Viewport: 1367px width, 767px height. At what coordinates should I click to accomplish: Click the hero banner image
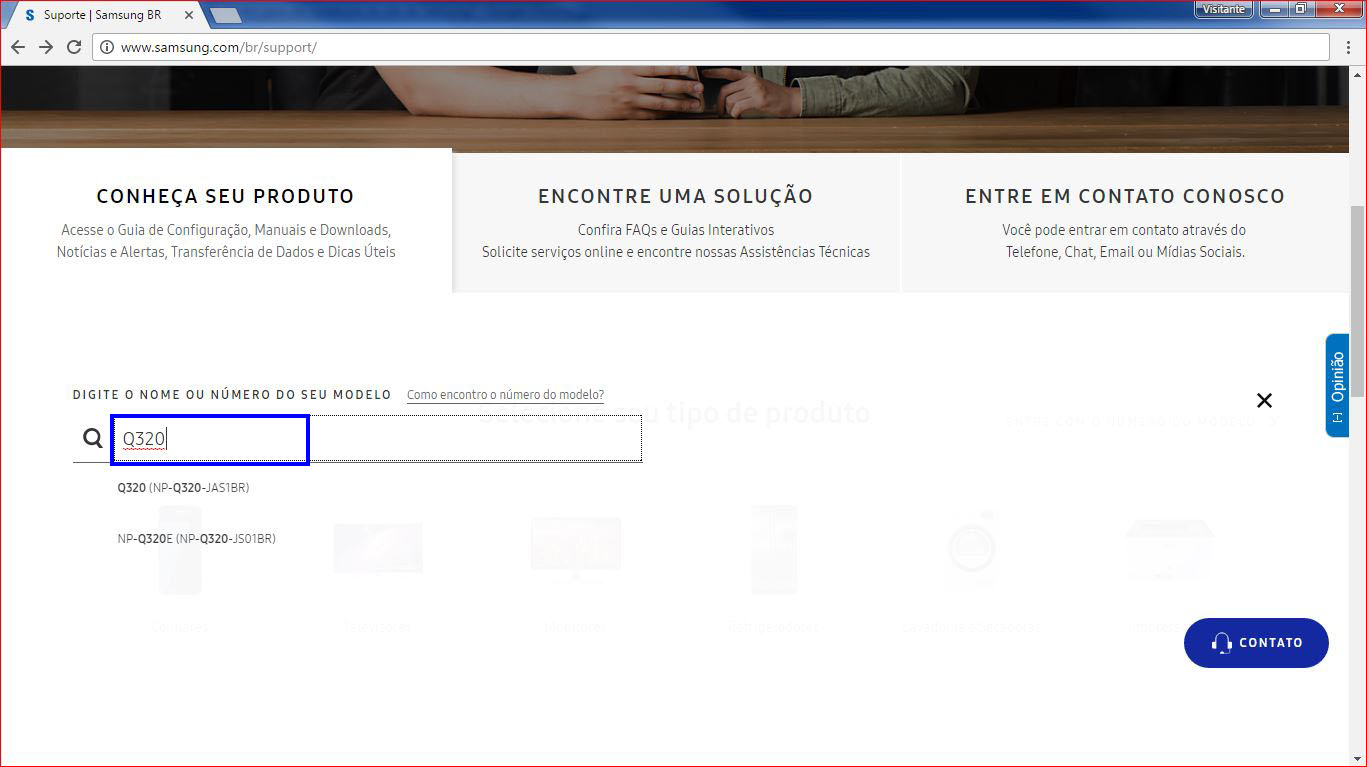[675, 108]
